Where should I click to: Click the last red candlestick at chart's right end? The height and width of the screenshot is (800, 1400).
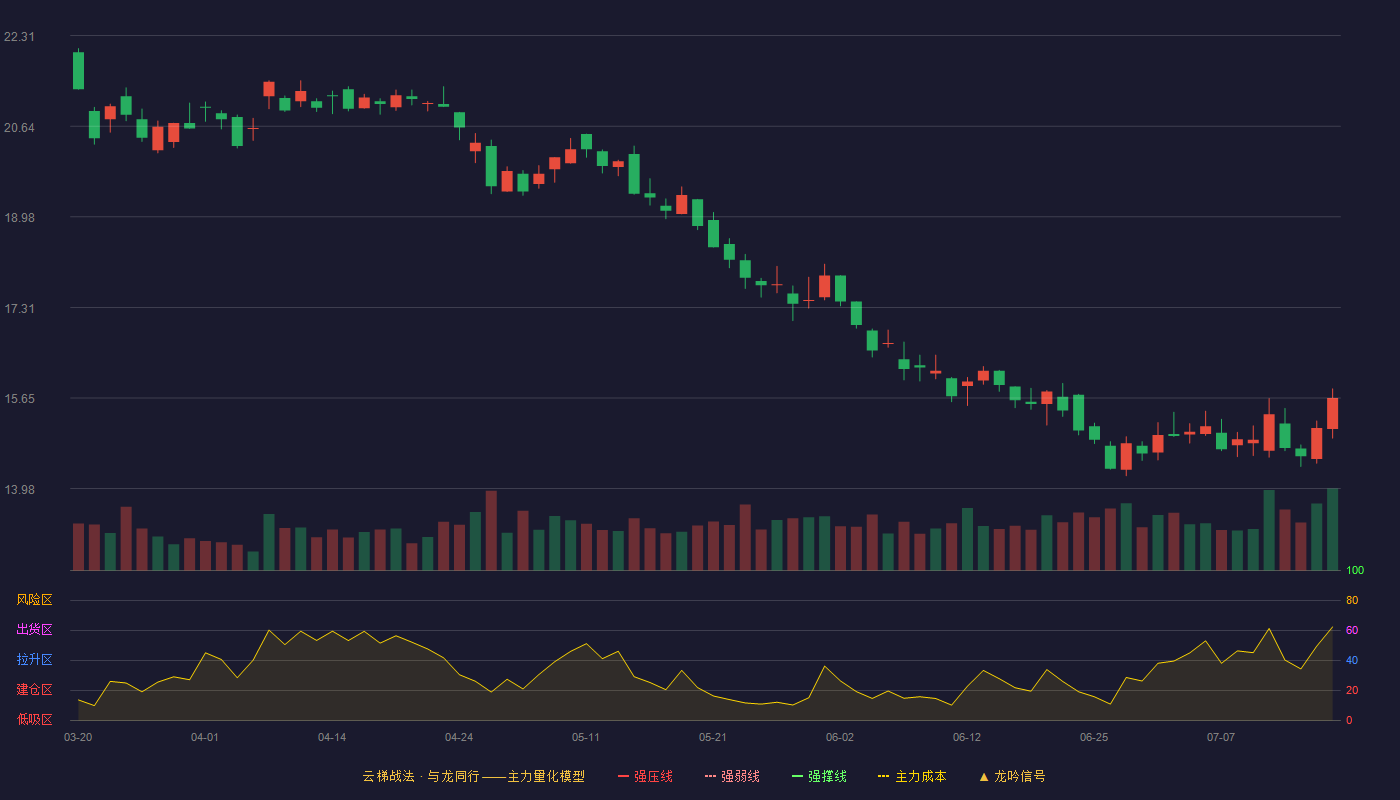[x=1332, y=413]
